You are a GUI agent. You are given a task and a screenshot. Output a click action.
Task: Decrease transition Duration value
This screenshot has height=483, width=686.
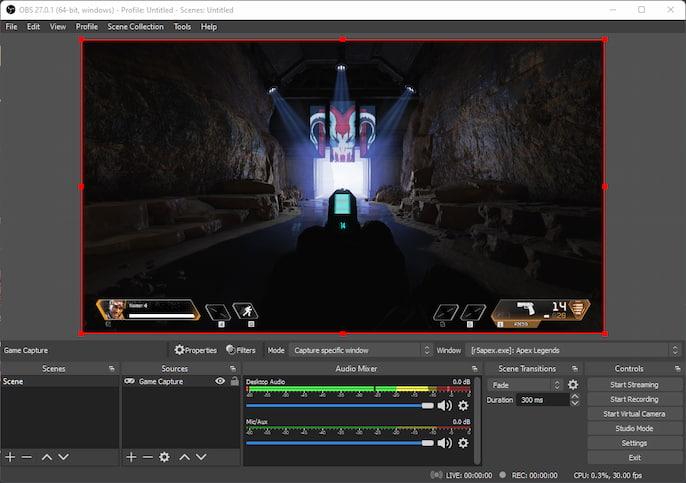[575, 403]
